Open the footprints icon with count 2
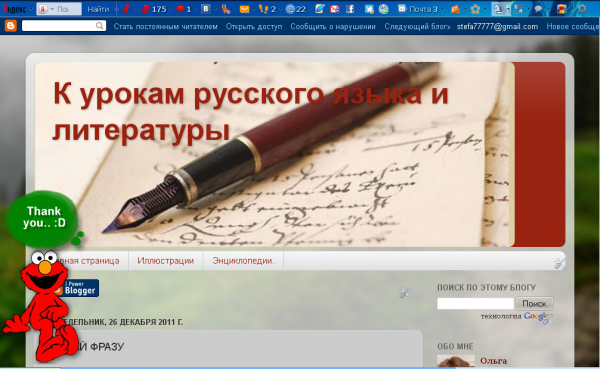 coord(267,9)
